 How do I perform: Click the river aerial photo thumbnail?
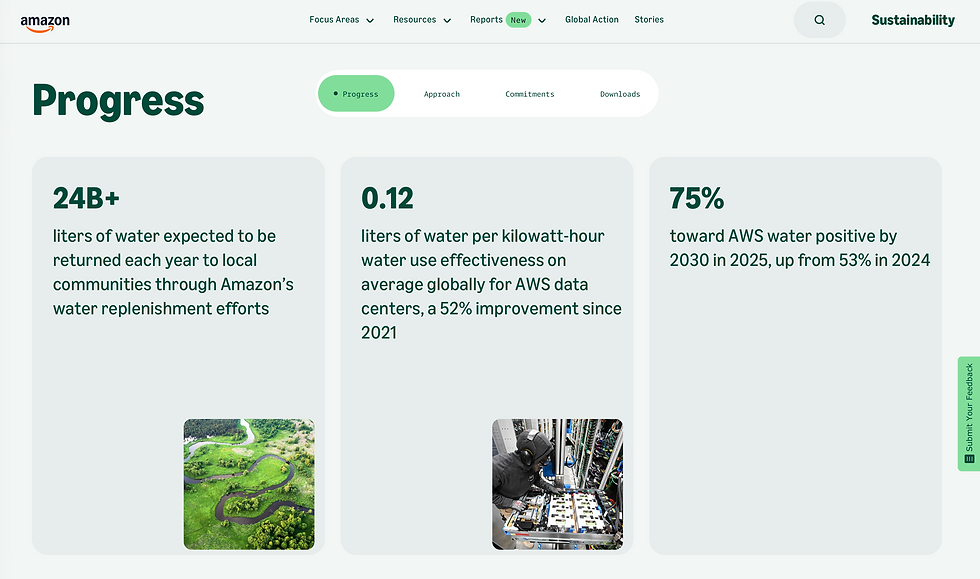(x=249, y=485)
